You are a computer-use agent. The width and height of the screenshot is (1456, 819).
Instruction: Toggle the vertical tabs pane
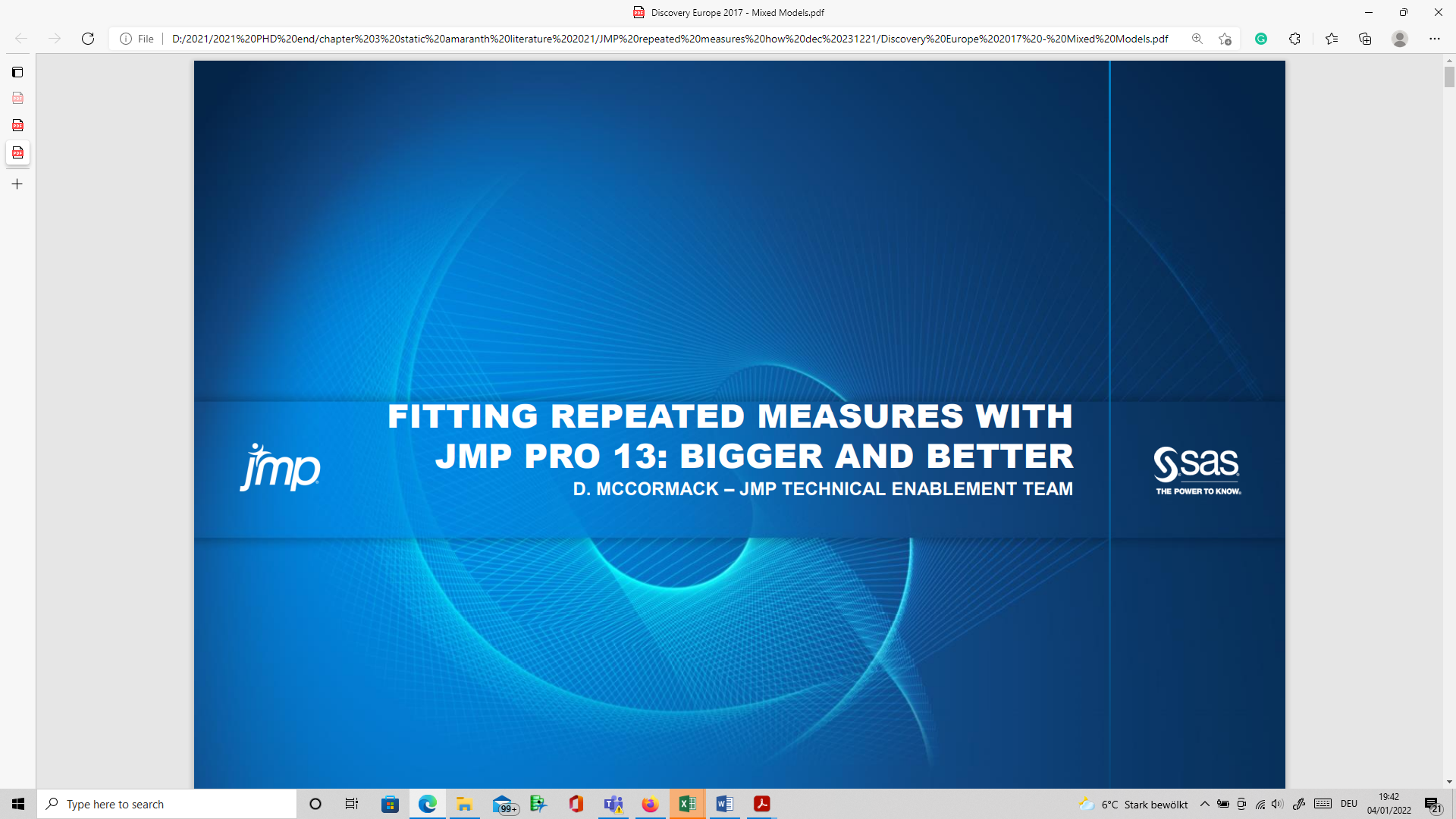pyautogui.click(x=17, y=72)
